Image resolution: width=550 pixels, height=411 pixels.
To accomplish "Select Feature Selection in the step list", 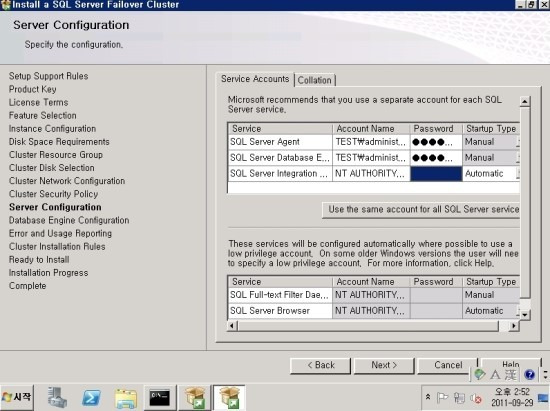I will [x=42, y=115].
